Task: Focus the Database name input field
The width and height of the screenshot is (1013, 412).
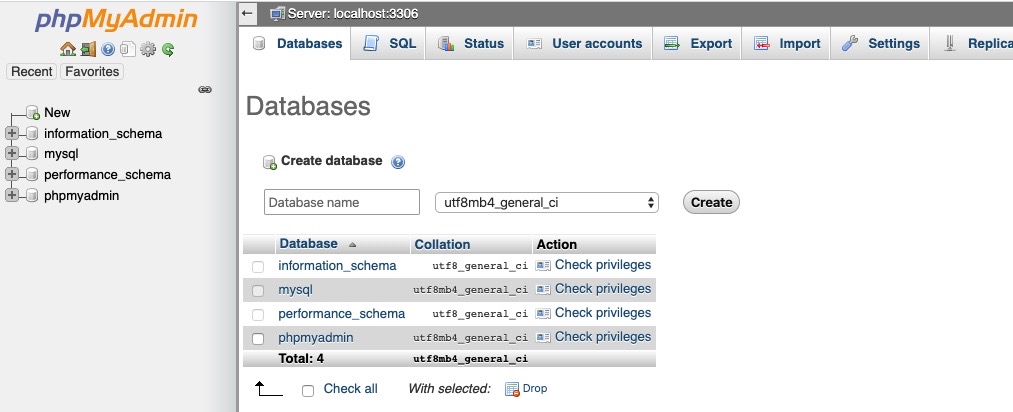Action: tap(342, 202)
